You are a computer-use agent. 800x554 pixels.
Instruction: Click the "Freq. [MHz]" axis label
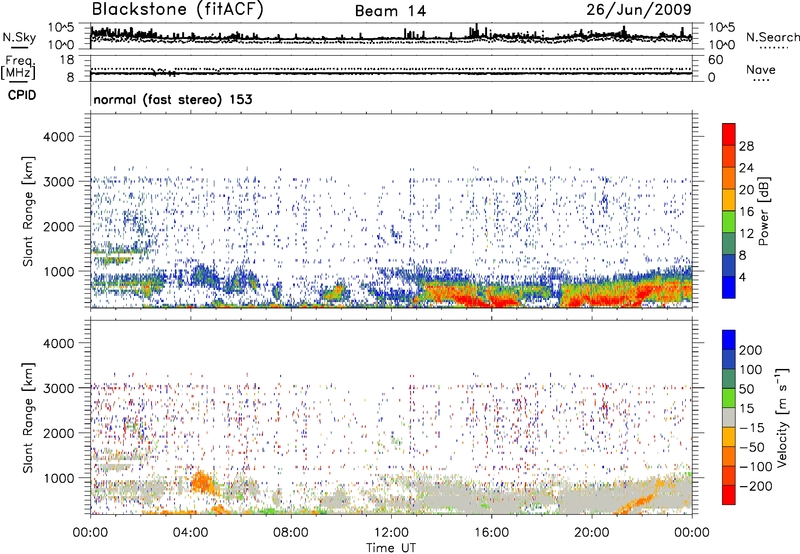[x=18, y=68]
